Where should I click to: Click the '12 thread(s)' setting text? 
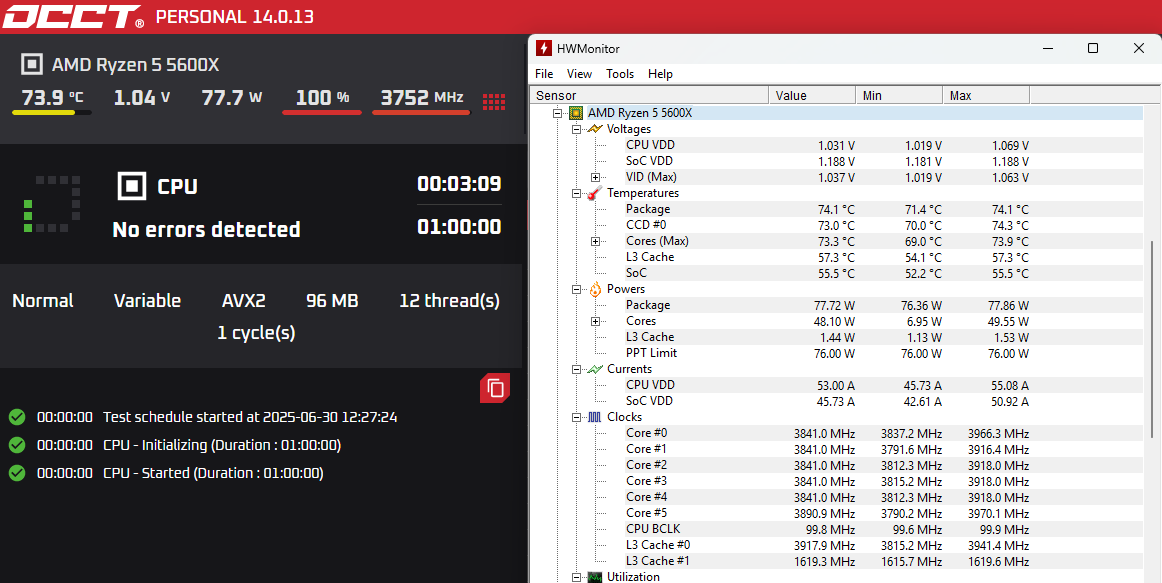449,301
